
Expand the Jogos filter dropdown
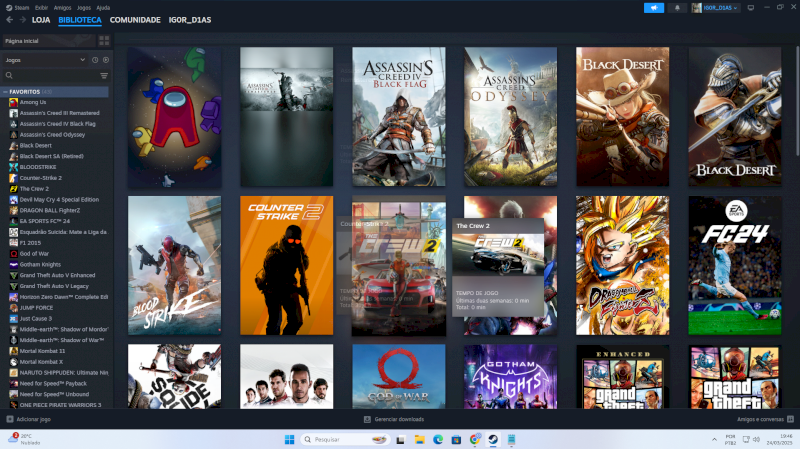click(x=84, y=60)
